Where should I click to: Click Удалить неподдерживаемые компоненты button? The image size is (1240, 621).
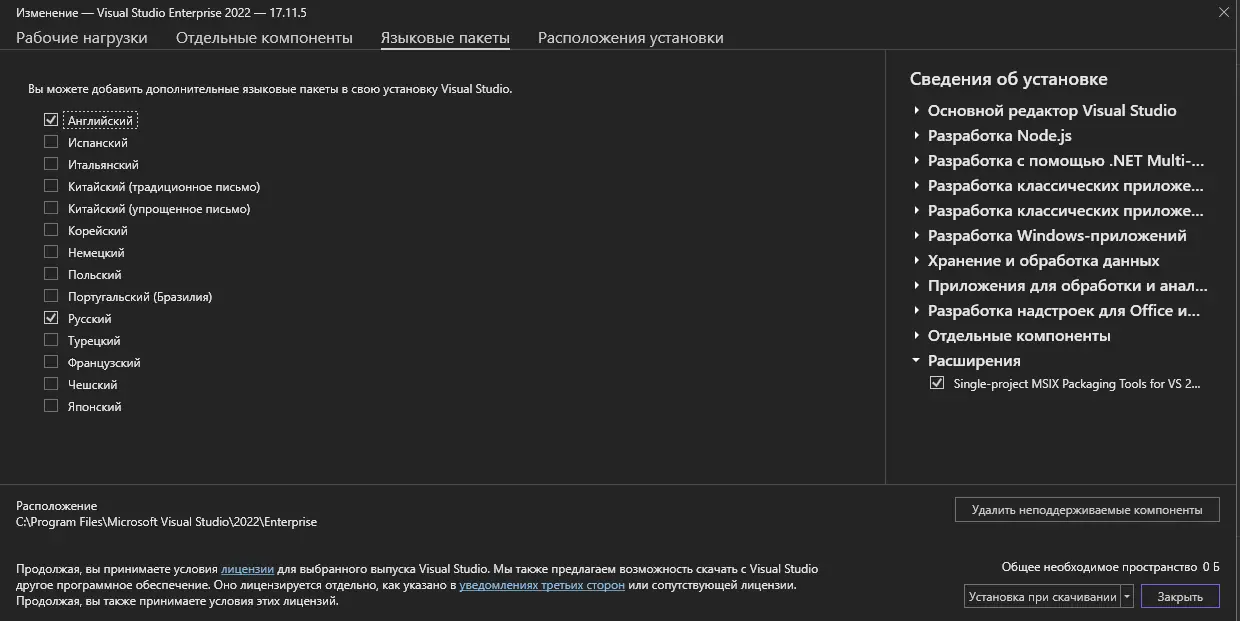[x=1086, y=510]
